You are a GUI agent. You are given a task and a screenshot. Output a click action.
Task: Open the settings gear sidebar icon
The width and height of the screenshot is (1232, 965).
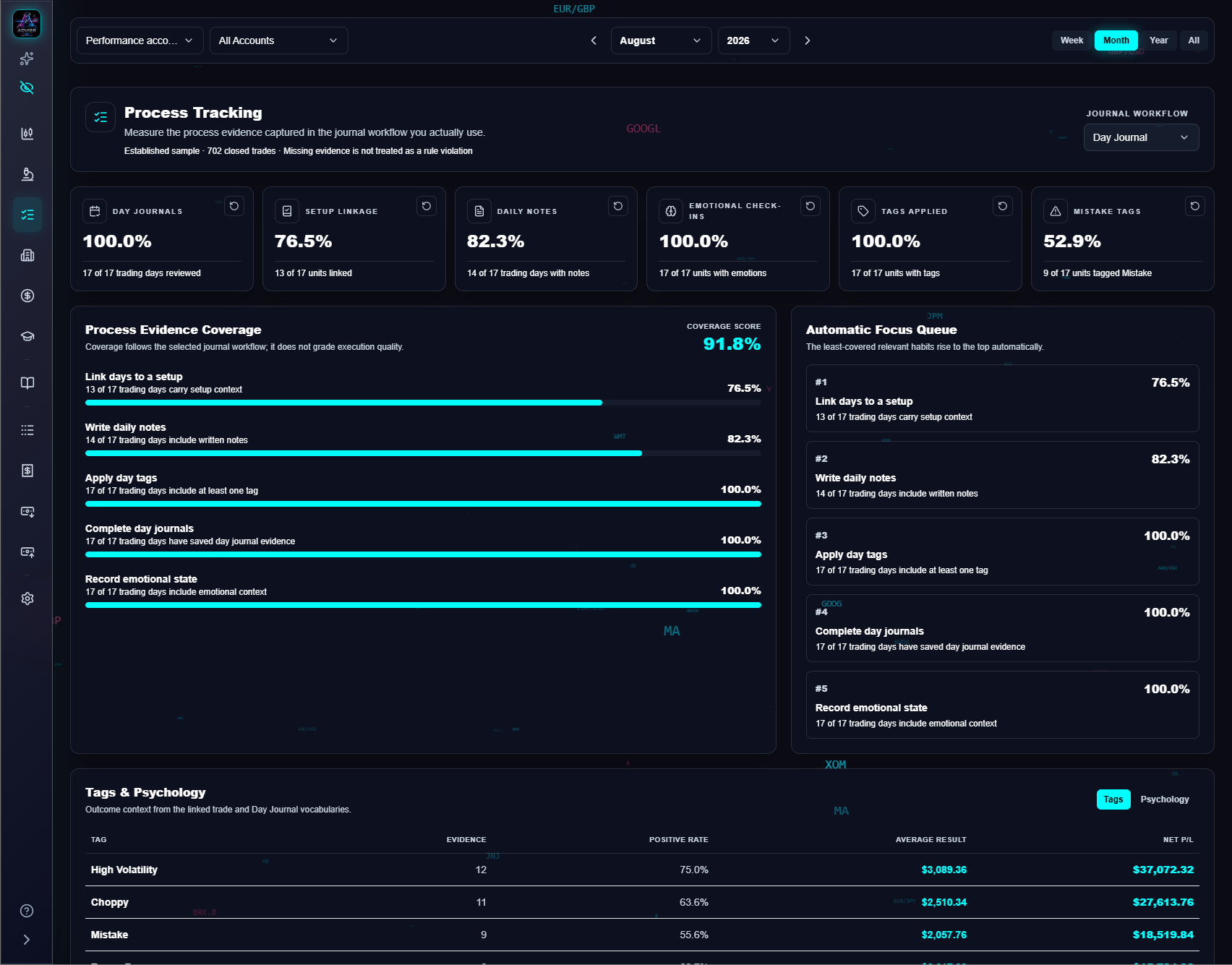27,599
